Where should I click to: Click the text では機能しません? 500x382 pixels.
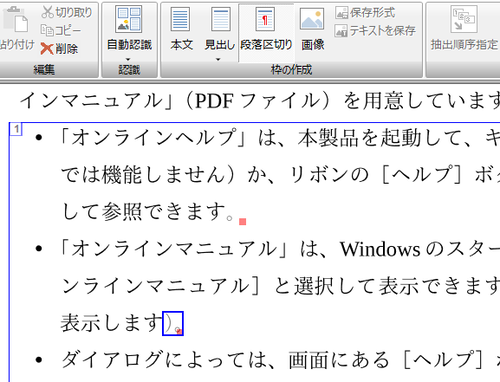pyautogui.click(x=143, y=174)
